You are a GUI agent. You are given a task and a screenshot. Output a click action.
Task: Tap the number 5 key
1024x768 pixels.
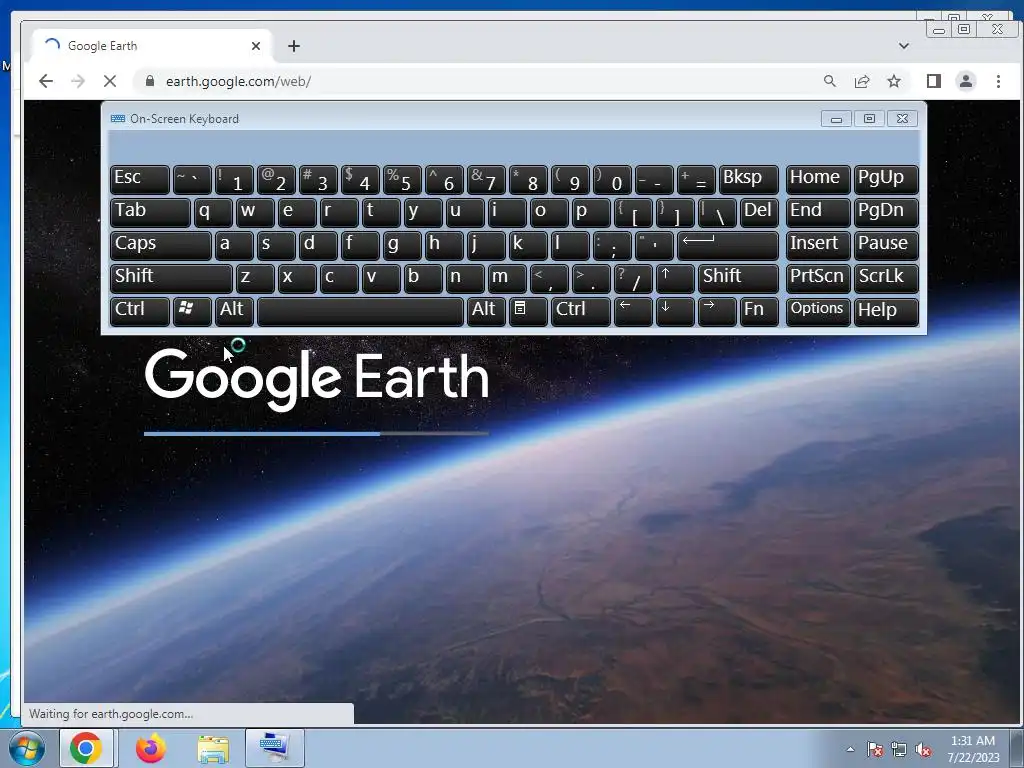[x=402, y=179]
